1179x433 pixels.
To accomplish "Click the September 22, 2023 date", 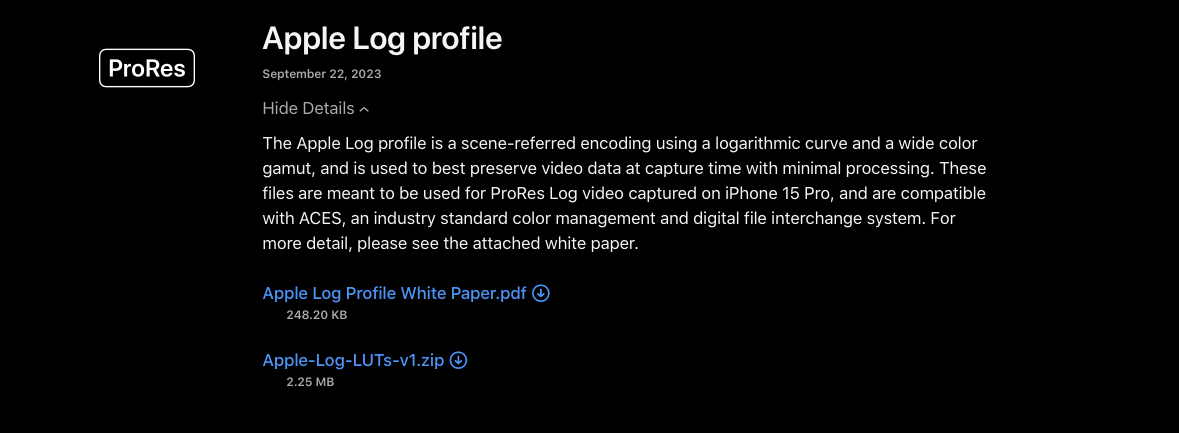I will click(322, 74).
